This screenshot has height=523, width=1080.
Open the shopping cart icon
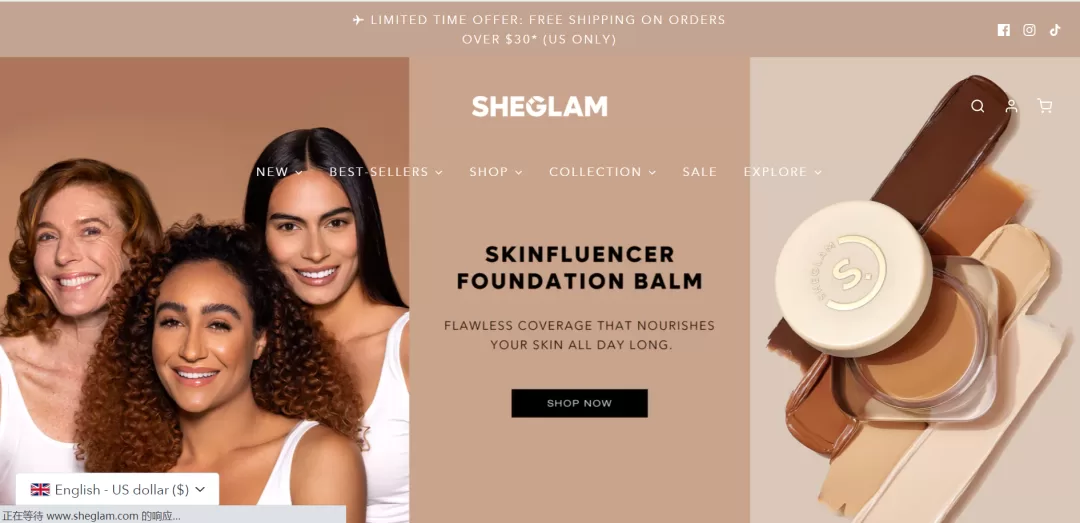pyautogui.click(x=1044, y=106)
